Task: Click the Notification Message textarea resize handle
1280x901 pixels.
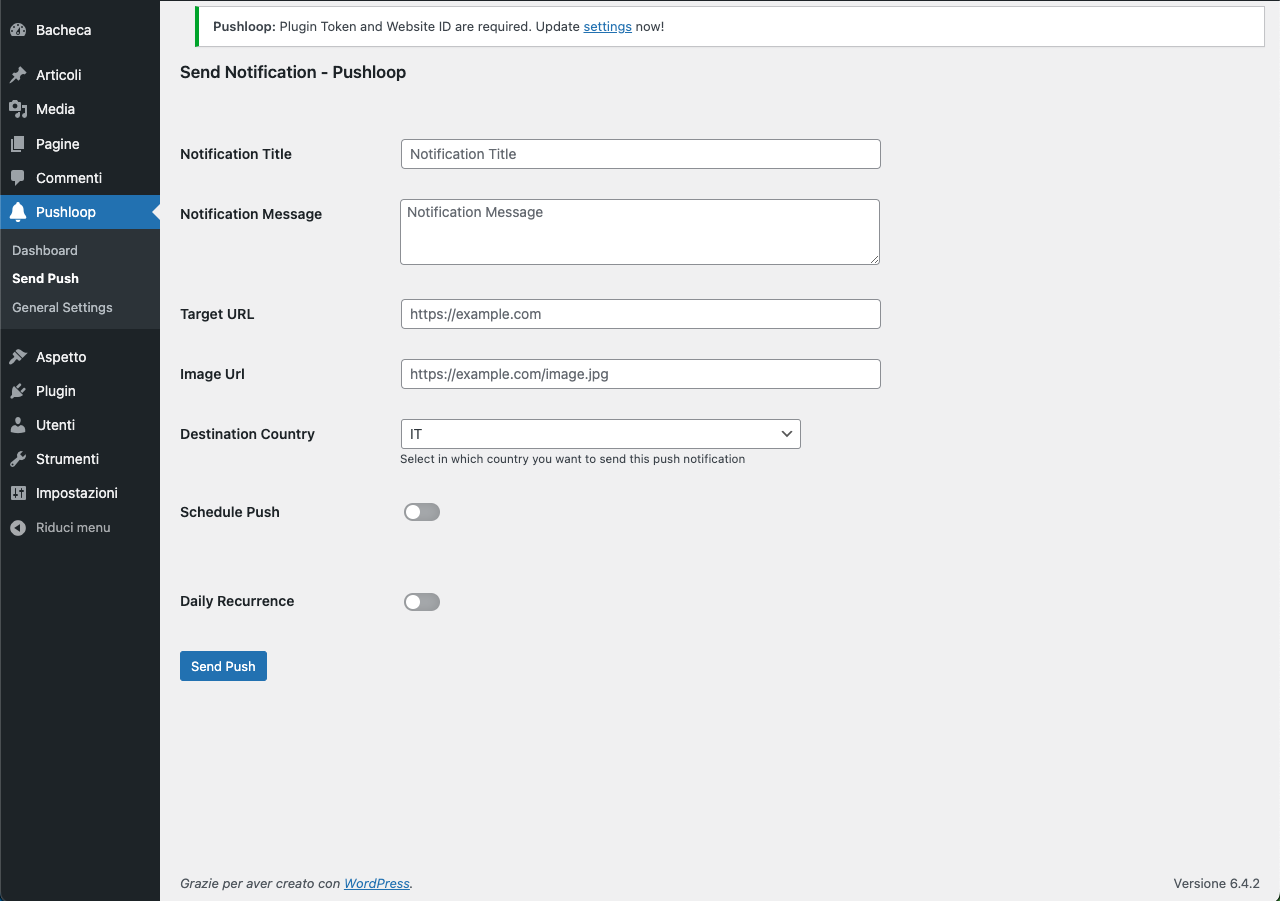Action: (x=873, y=258)
